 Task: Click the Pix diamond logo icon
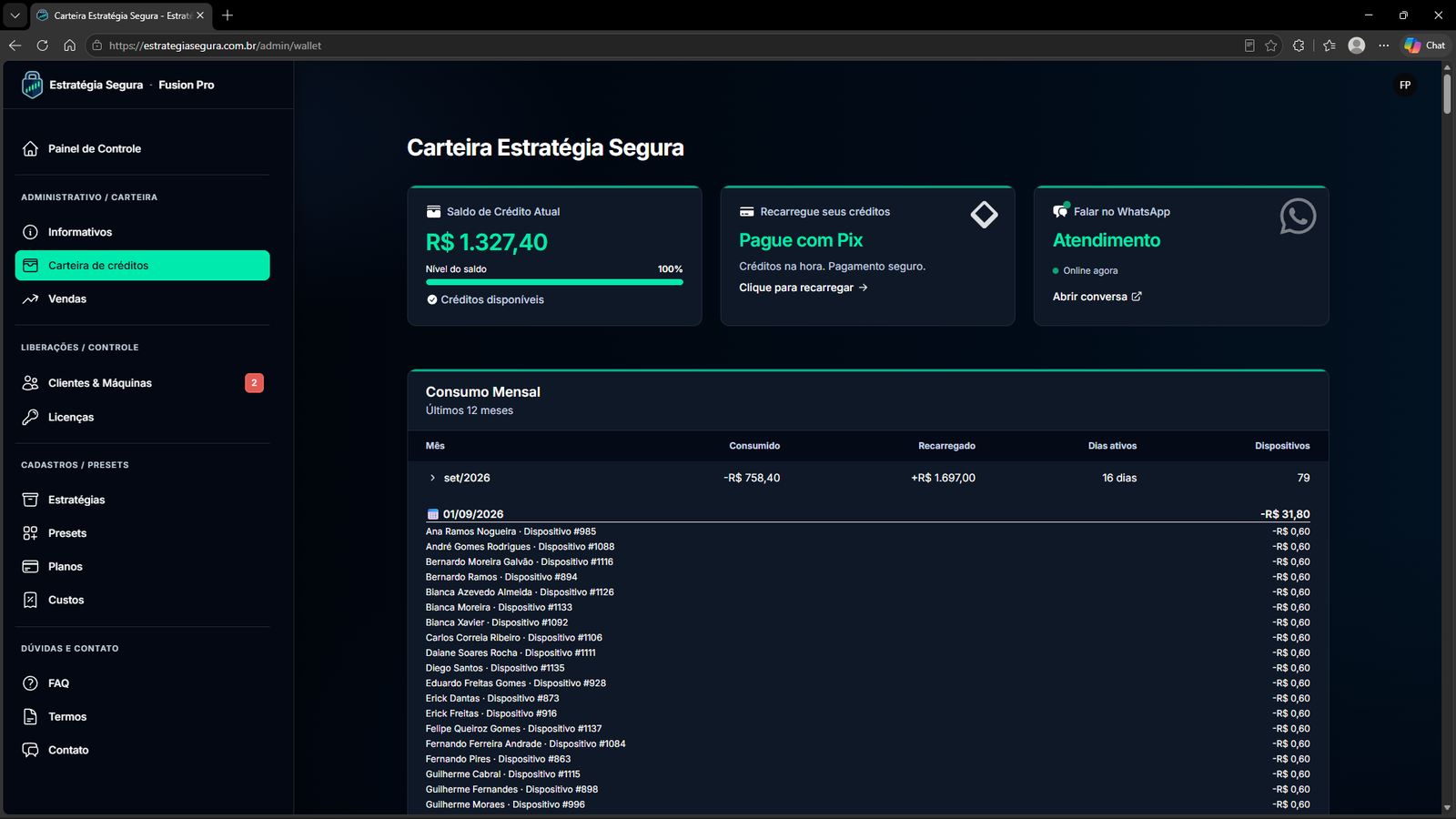[x=984, y=215]
